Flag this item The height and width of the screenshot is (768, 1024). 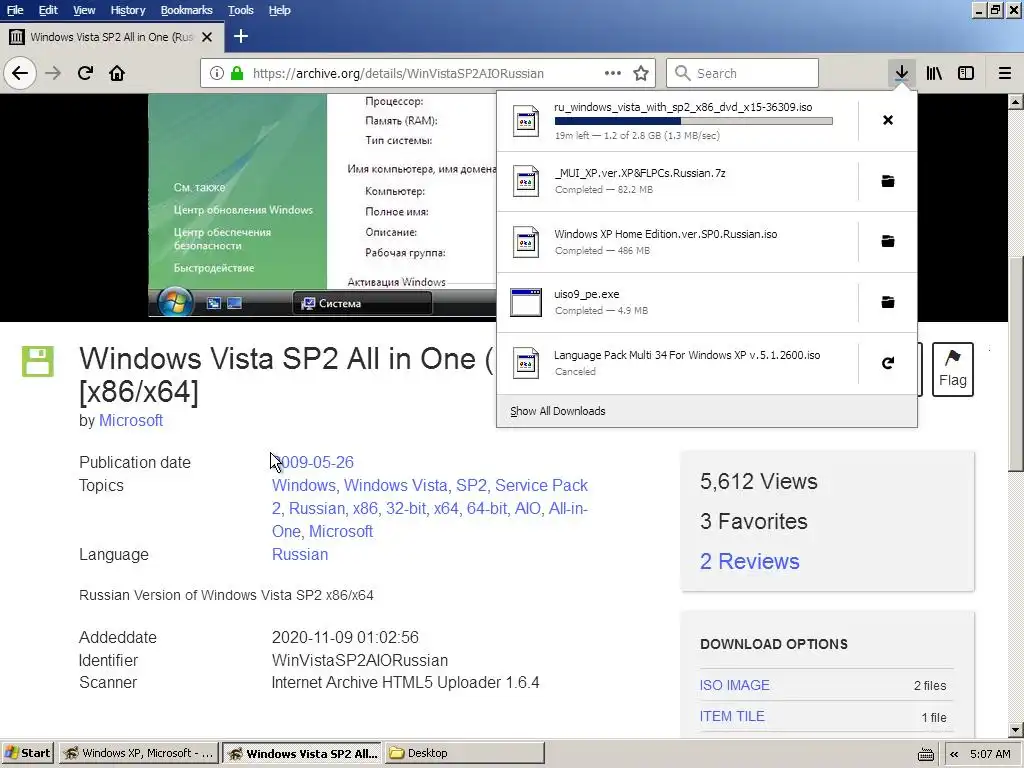tap(952, 369)
